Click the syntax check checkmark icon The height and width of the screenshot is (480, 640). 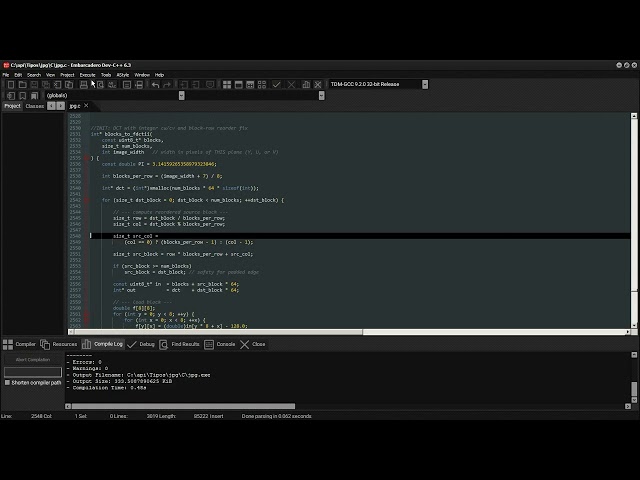277,84
